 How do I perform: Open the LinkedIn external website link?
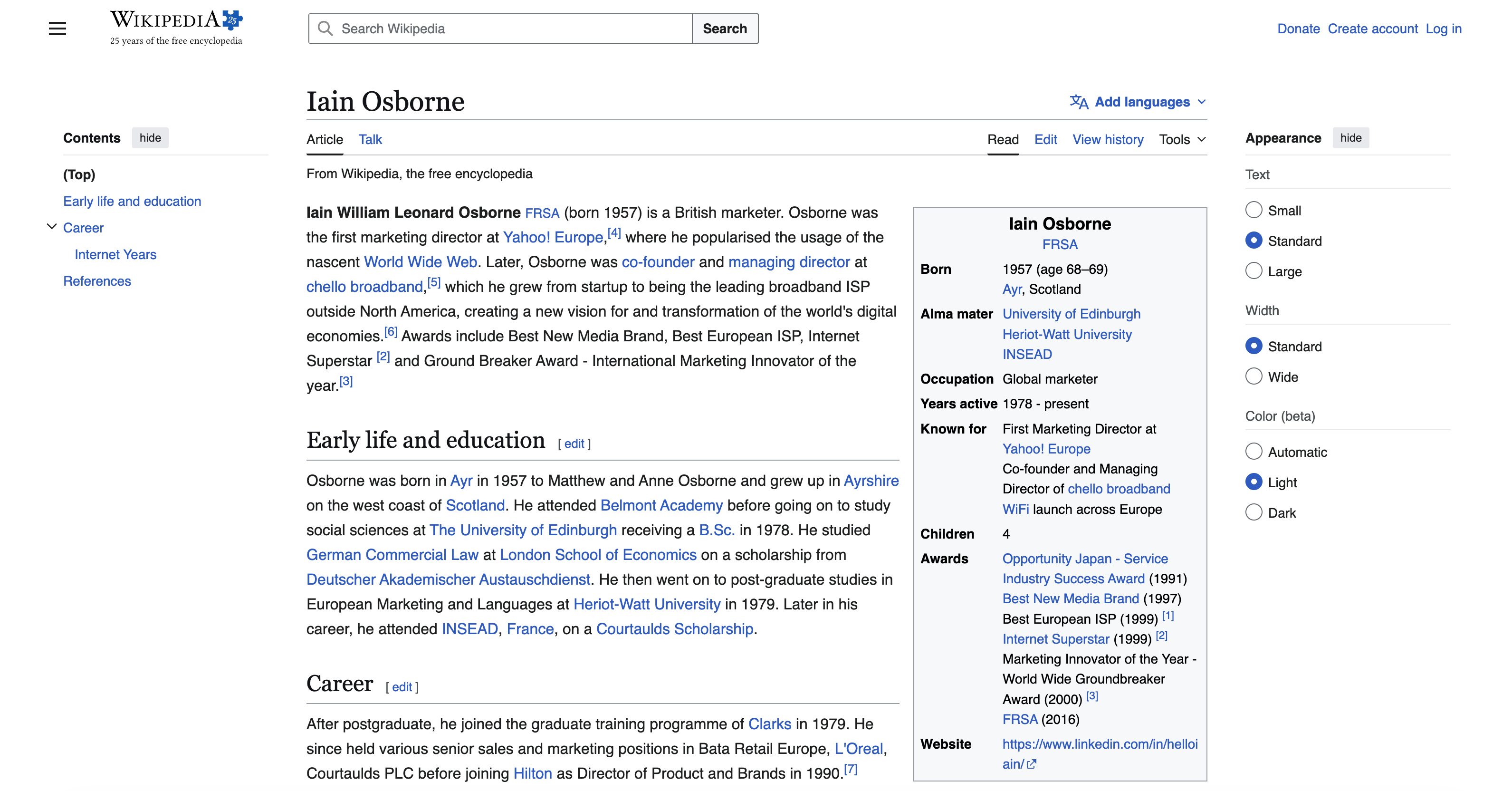(x=1100, y=753)
